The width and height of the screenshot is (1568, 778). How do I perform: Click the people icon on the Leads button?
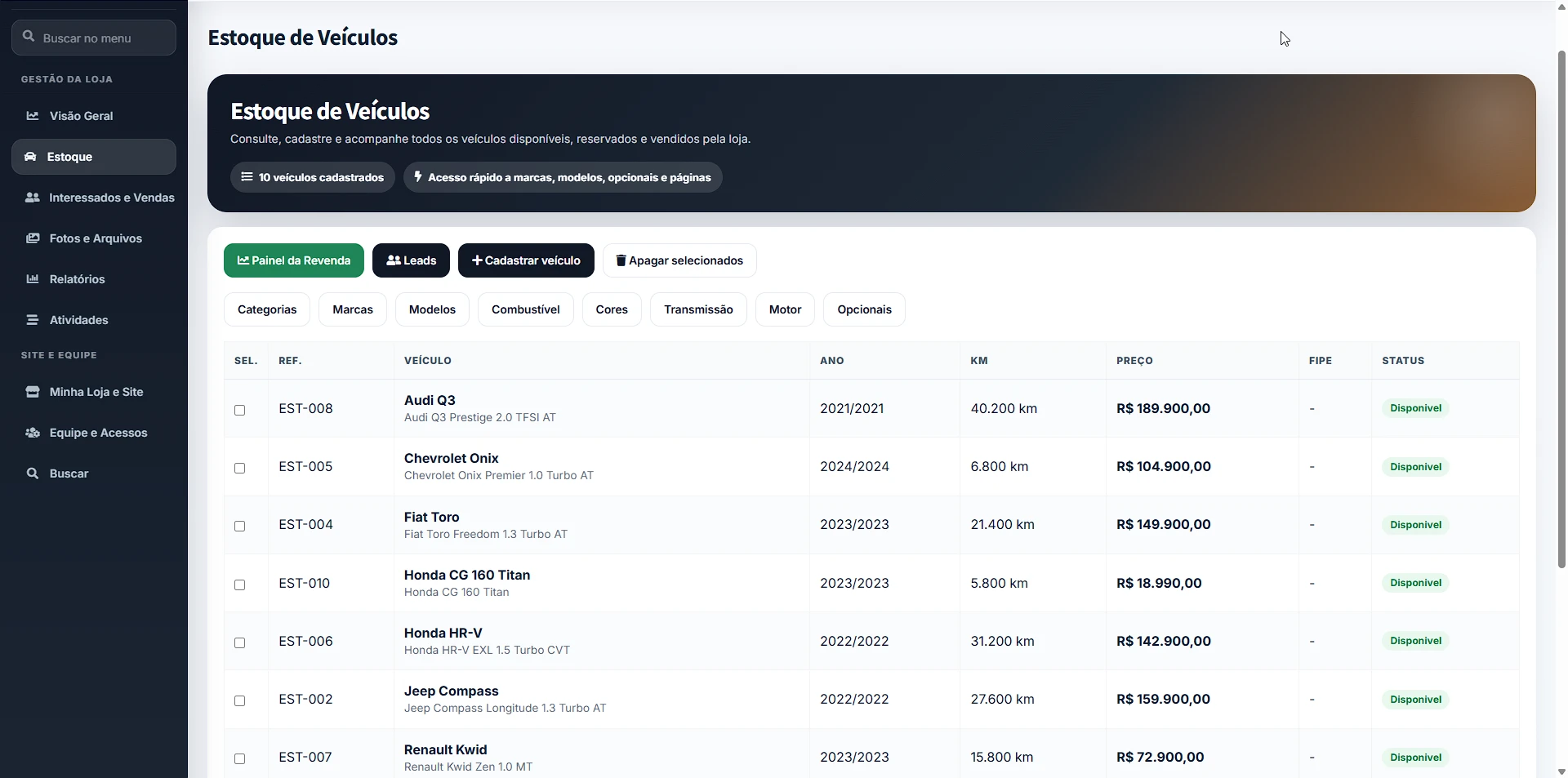394,260
